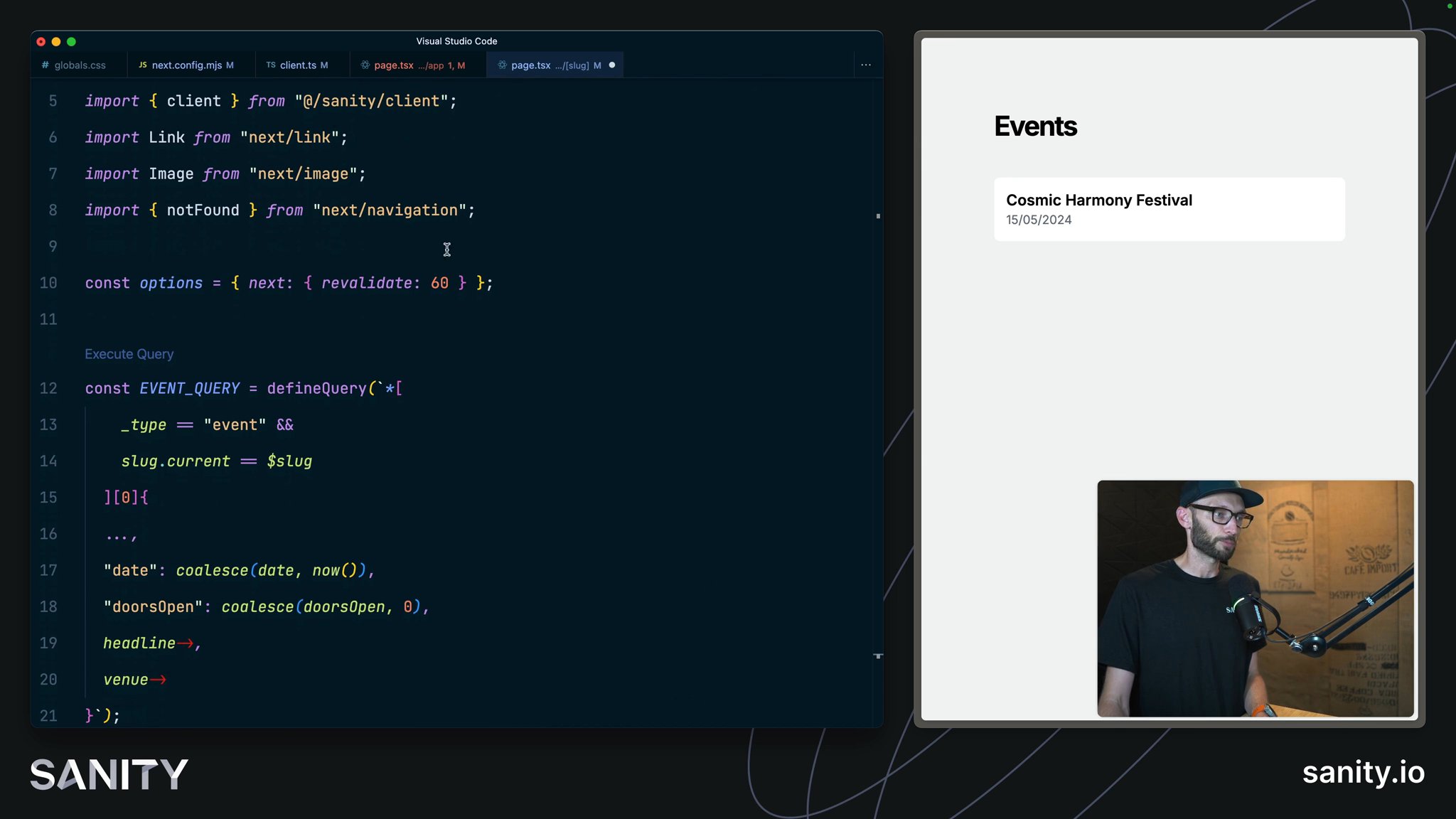
Task: Open the editor more actions ellipsis
Action: pyautogui.click(x=866, y=65)
